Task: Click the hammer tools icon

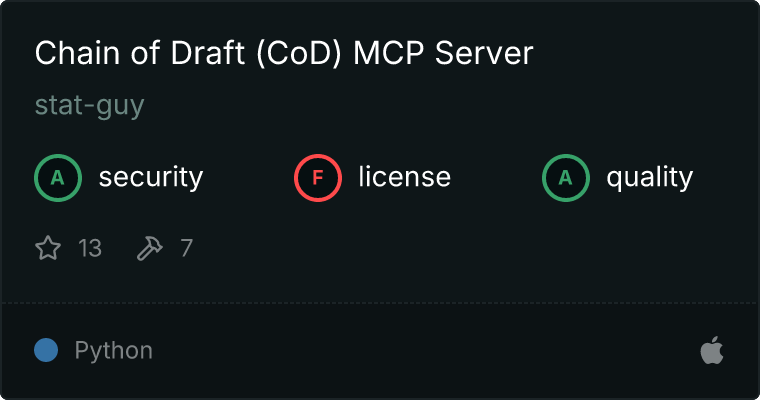Action: pyautogui.click(x=150, y=248)
